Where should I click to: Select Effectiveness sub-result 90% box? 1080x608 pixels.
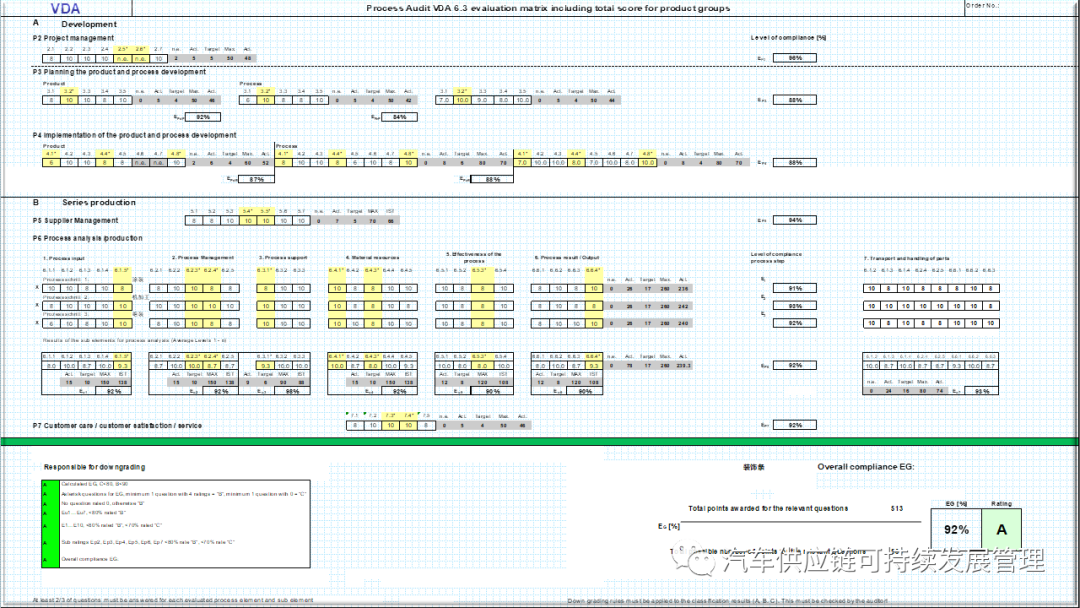[x=492, y=391]
